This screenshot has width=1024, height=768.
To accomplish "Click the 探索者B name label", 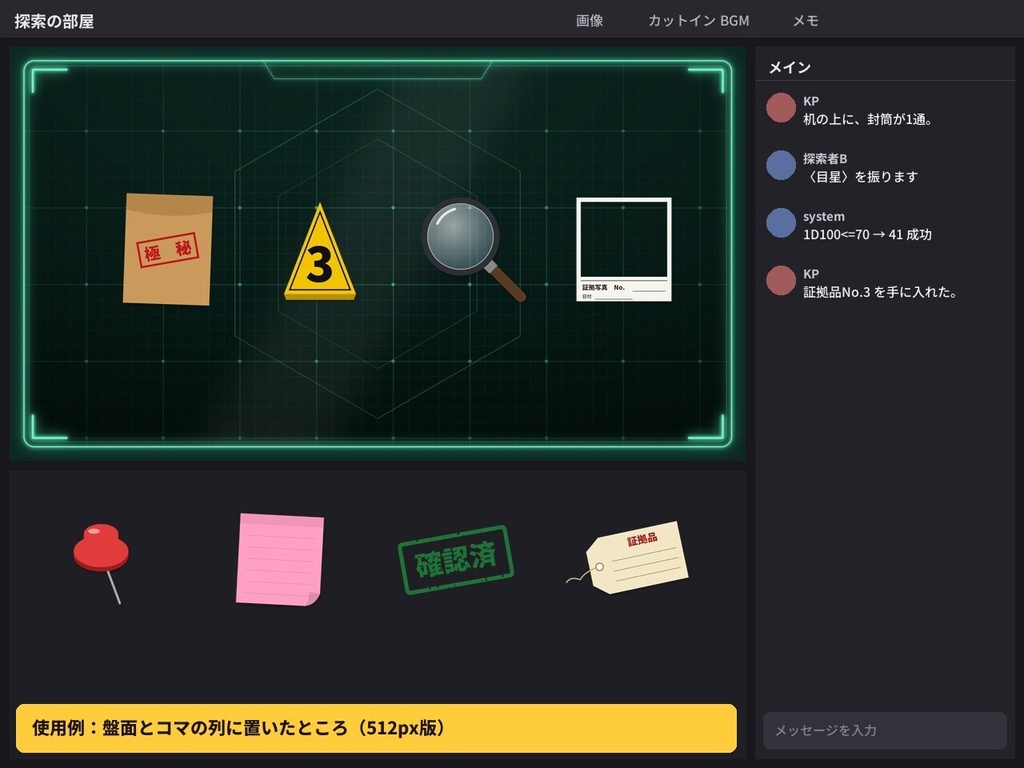I will click(x=825, y=159).
